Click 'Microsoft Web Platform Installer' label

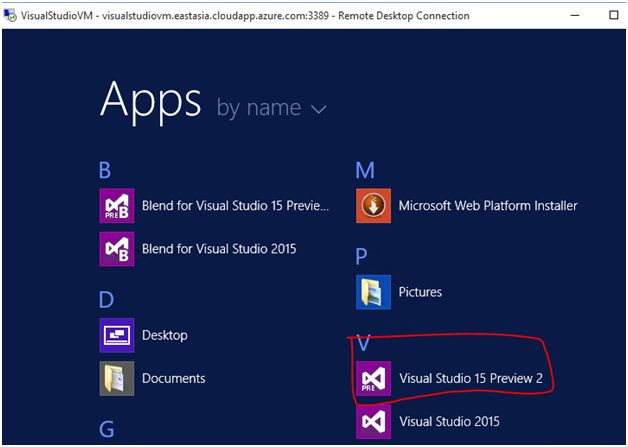(x=488, y=205)
